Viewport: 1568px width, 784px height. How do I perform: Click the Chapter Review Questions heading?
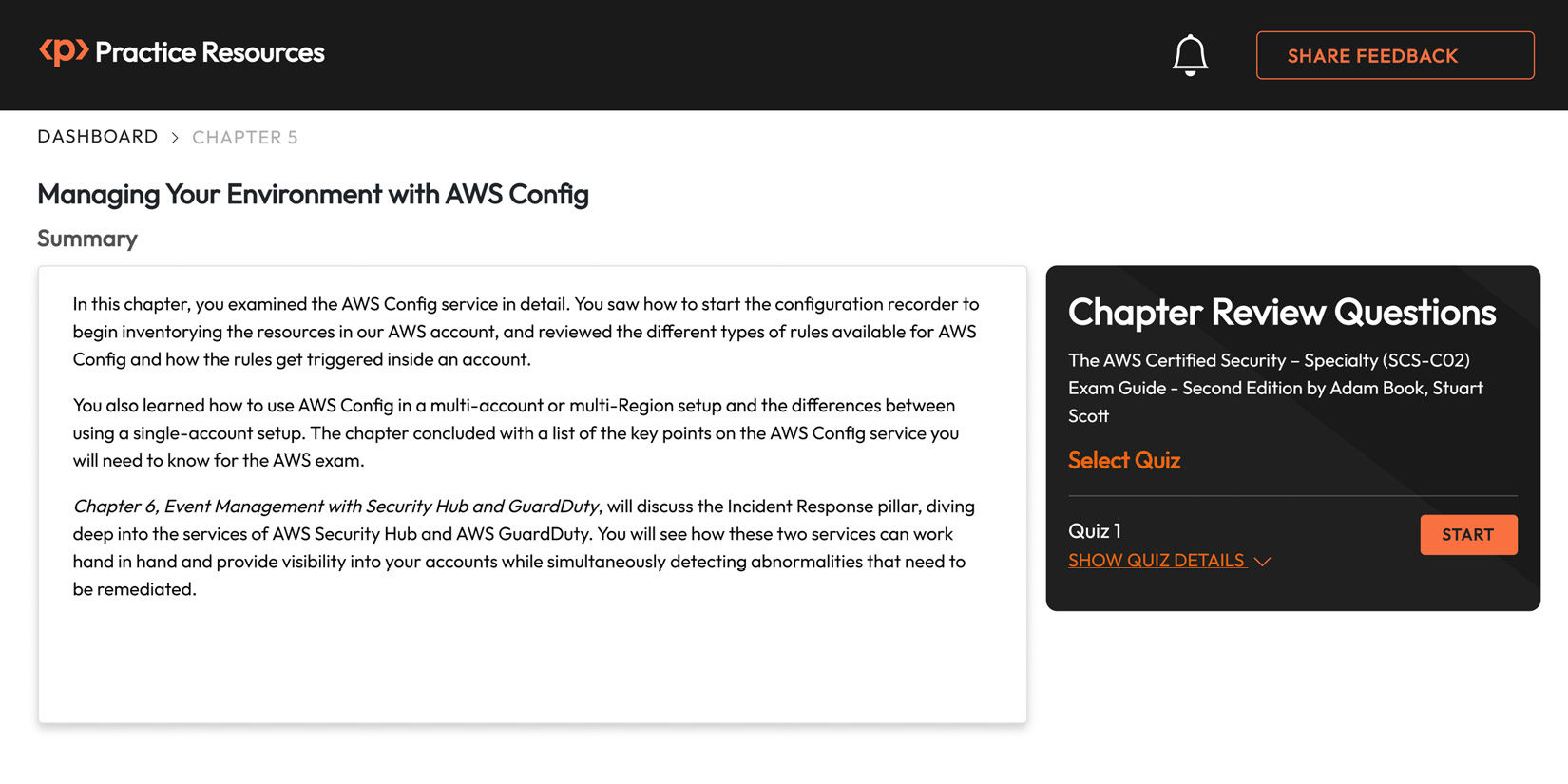click(x=1282, y=312)
